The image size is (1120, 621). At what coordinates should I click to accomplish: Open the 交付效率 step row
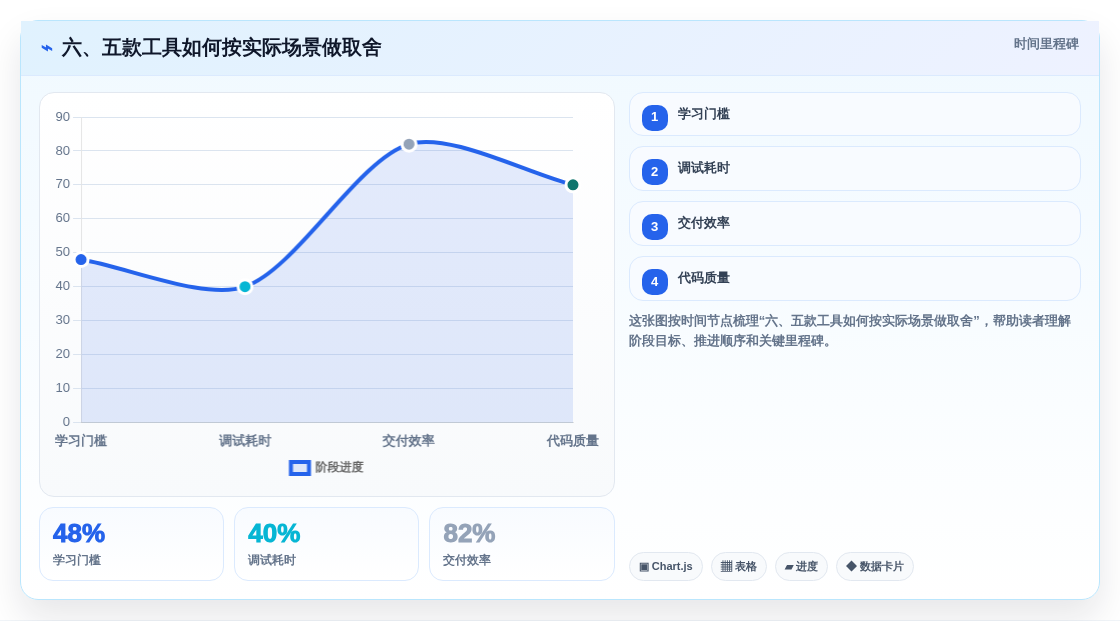click(x=854, y=224)
